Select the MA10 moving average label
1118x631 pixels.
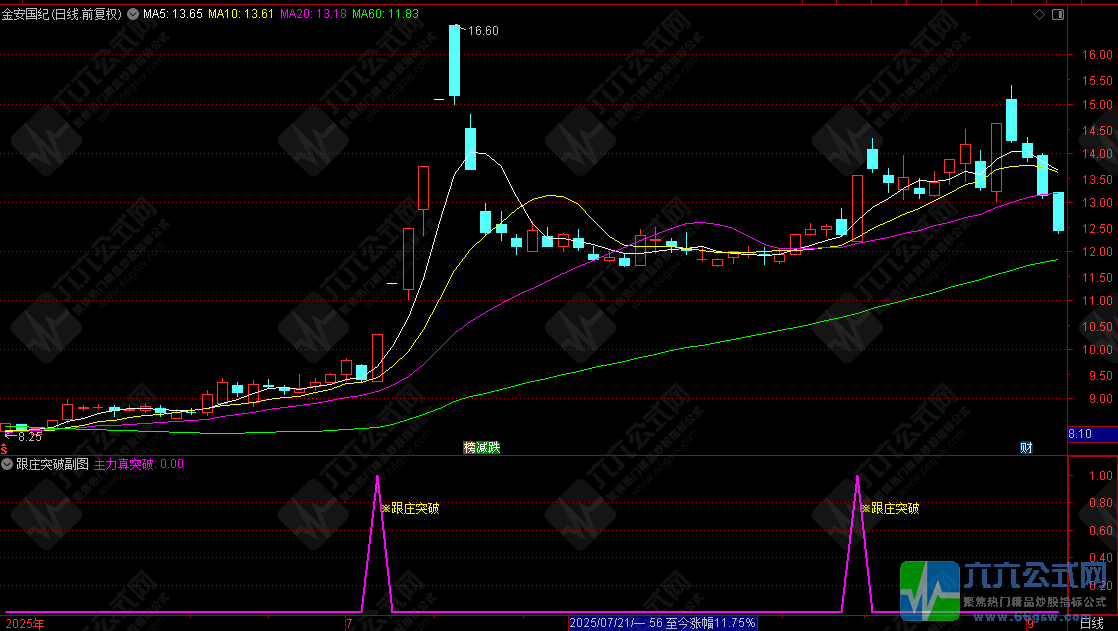tap(241, 15)
